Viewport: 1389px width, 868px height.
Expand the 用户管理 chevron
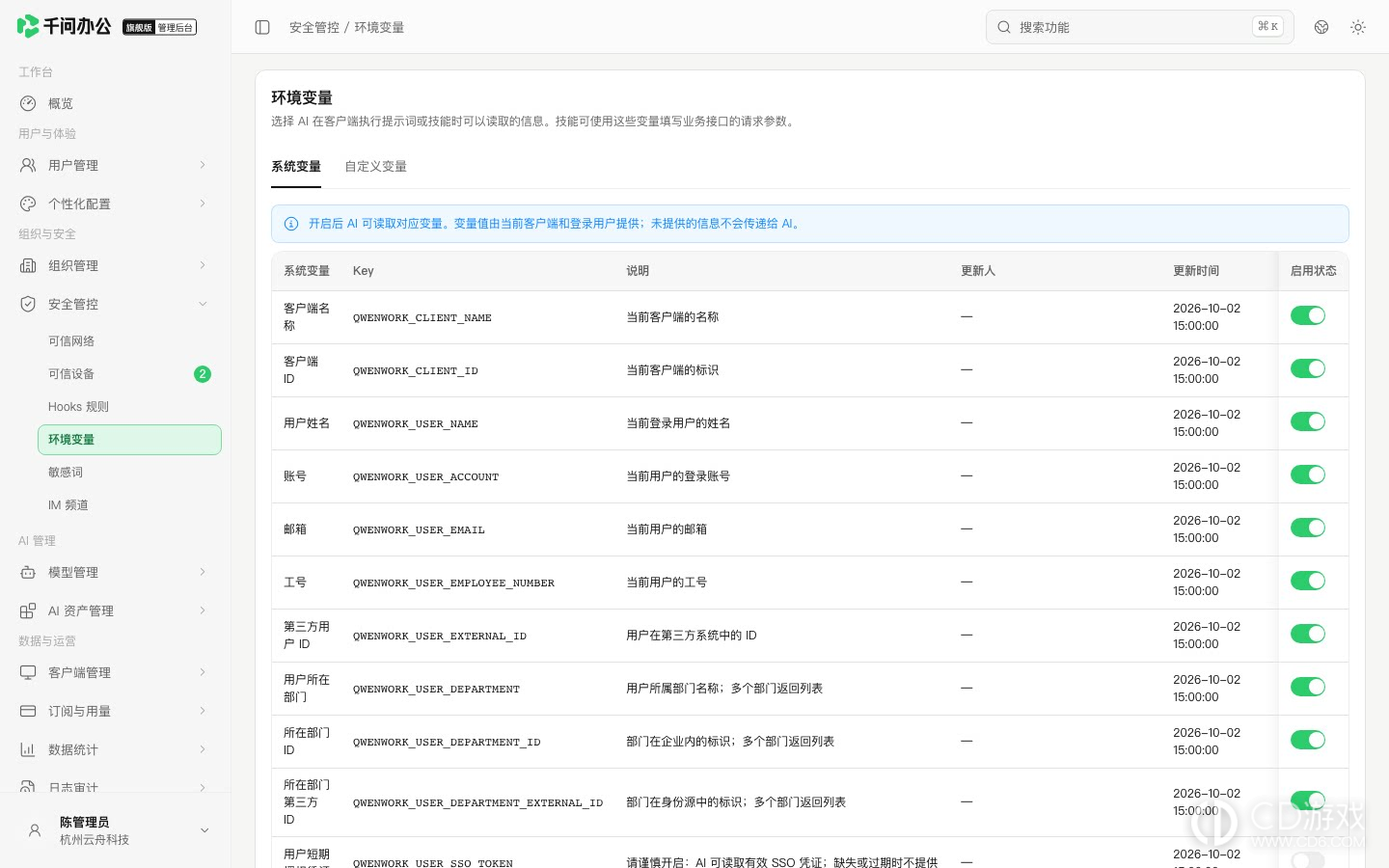pyautogui.click(x=203, y=165)
